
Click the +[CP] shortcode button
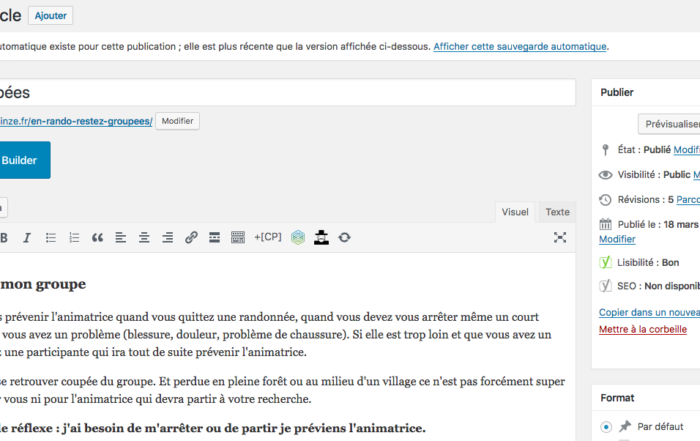[x=268, y=237]
